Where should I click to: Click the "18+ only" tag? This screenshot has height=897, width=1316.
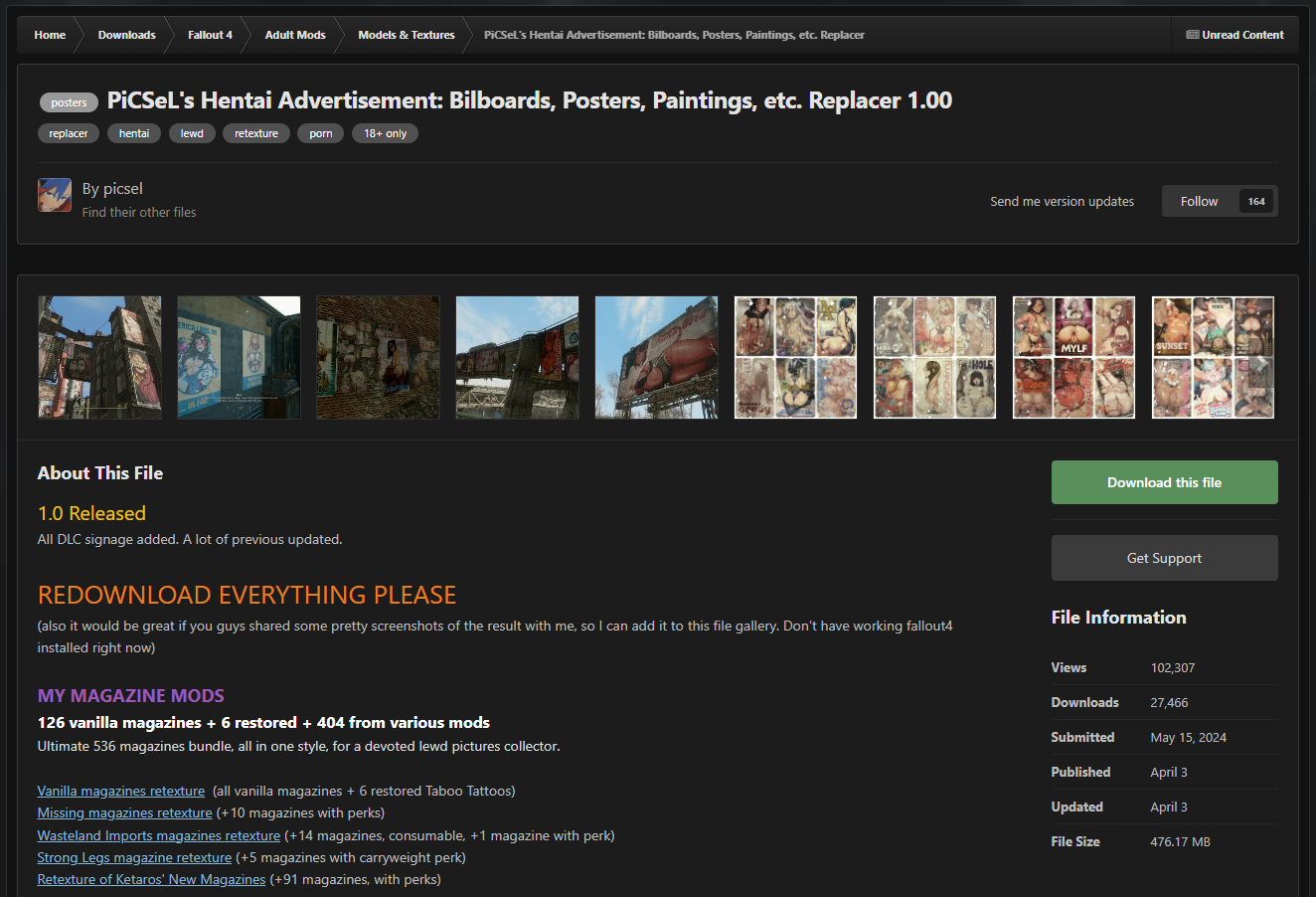(x=385, y=133)
